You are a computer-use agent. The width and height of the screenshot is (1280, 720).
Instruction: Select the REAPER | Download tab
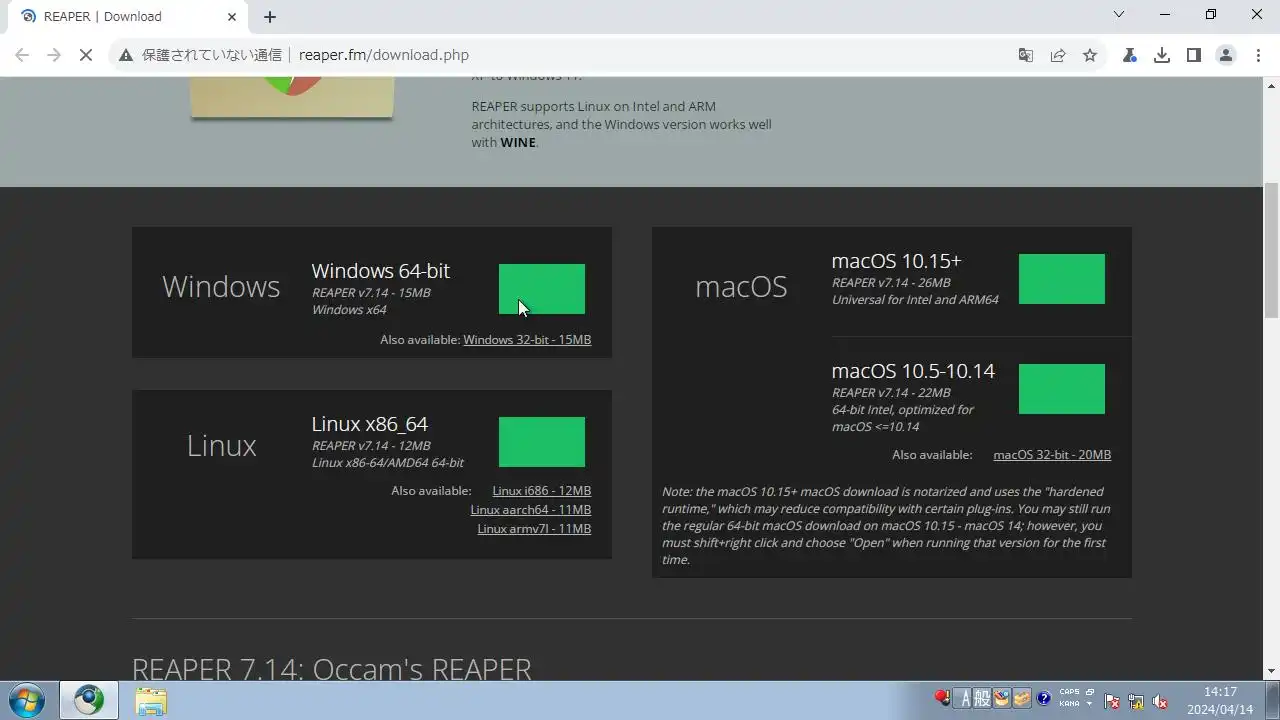coord(129,17)
